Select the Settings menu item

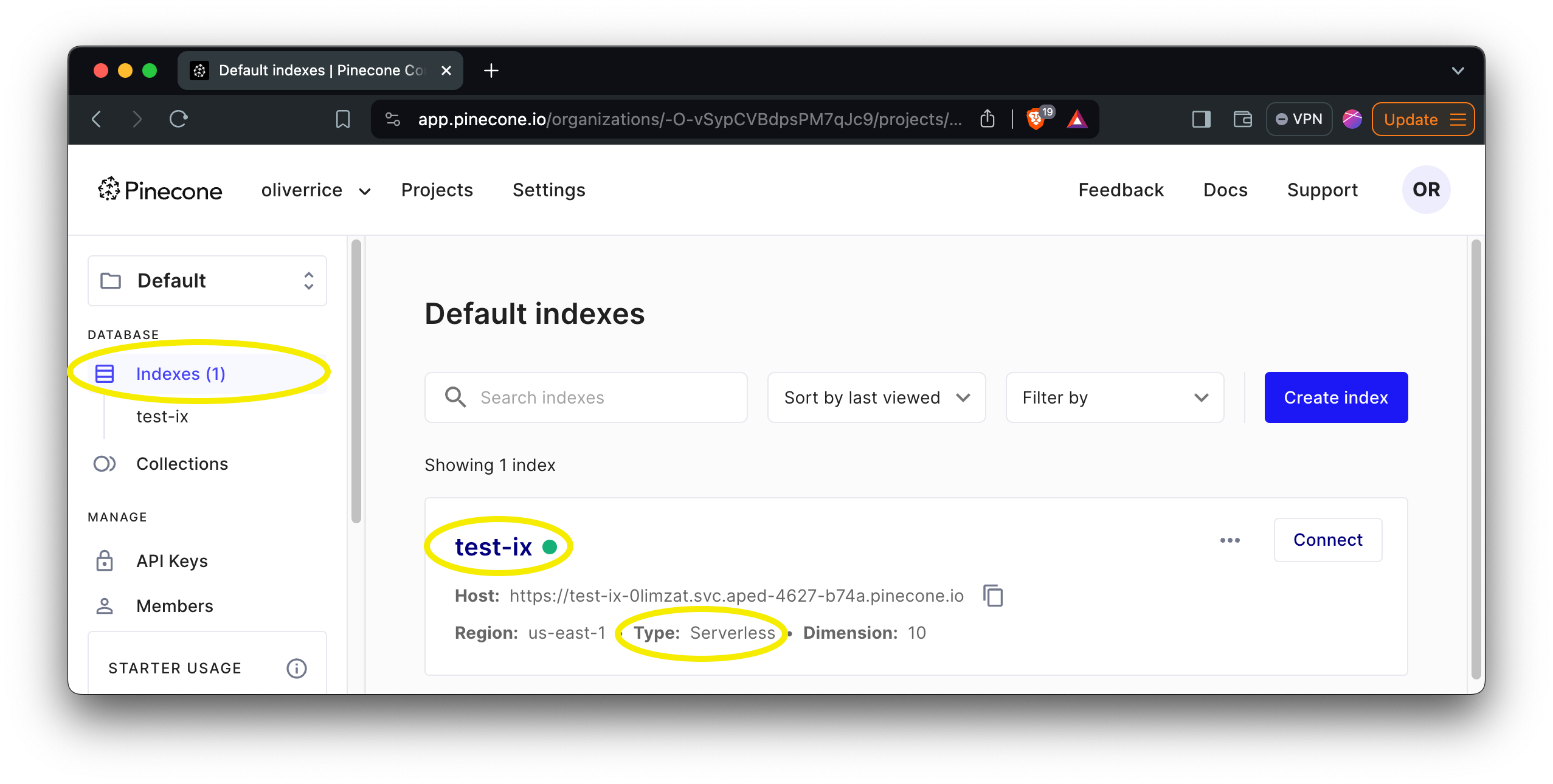[549, 189]
